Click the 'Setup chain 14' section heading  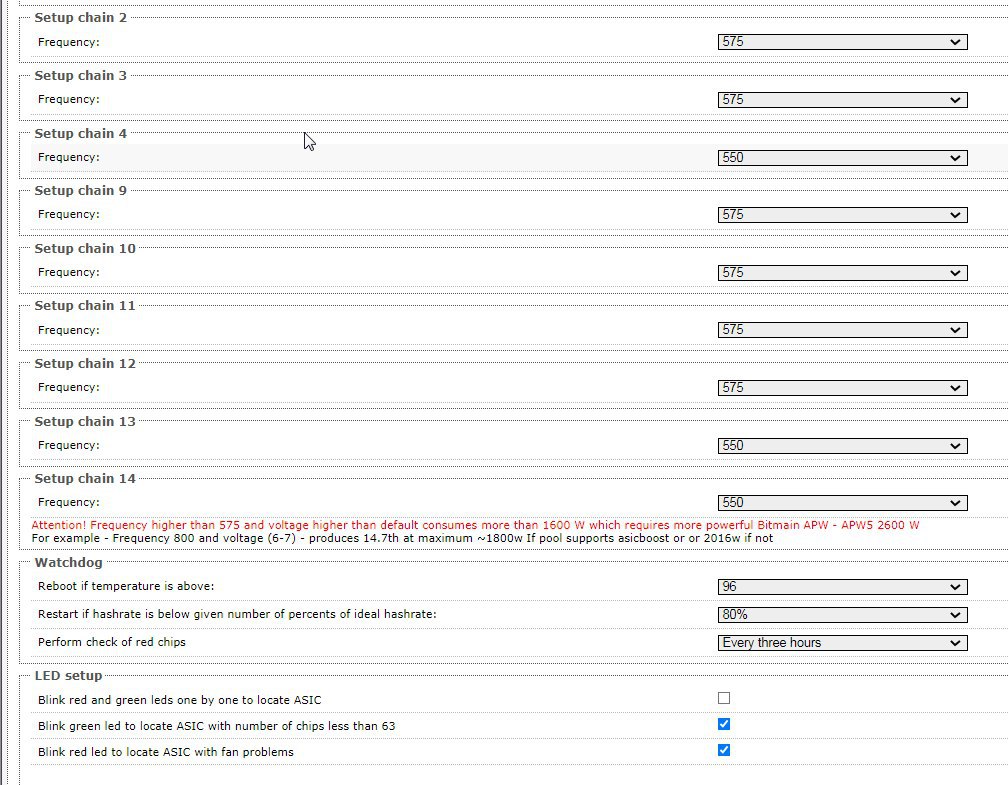click(x=85, y=479)
